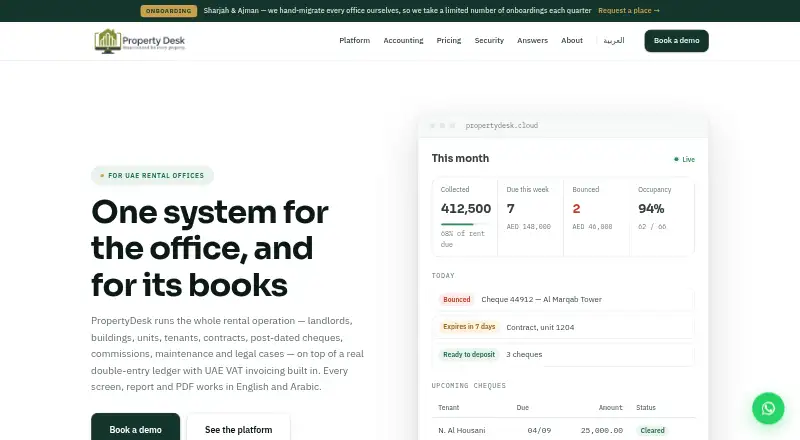Click the Contract, unit 1204 row text
The image size is (800, 440).
pos(540,327)
